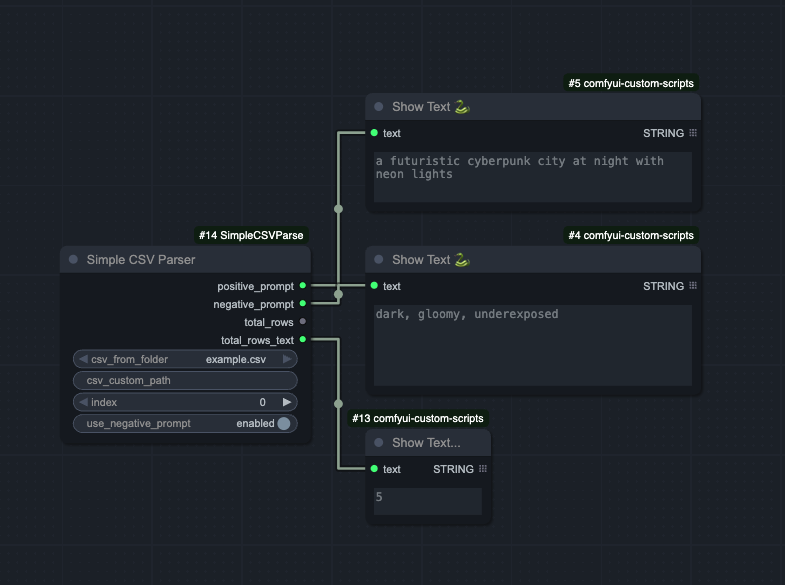
Task: Select the 'Simple CSV Parser' title bar
Action: click(x=185, y=259)
